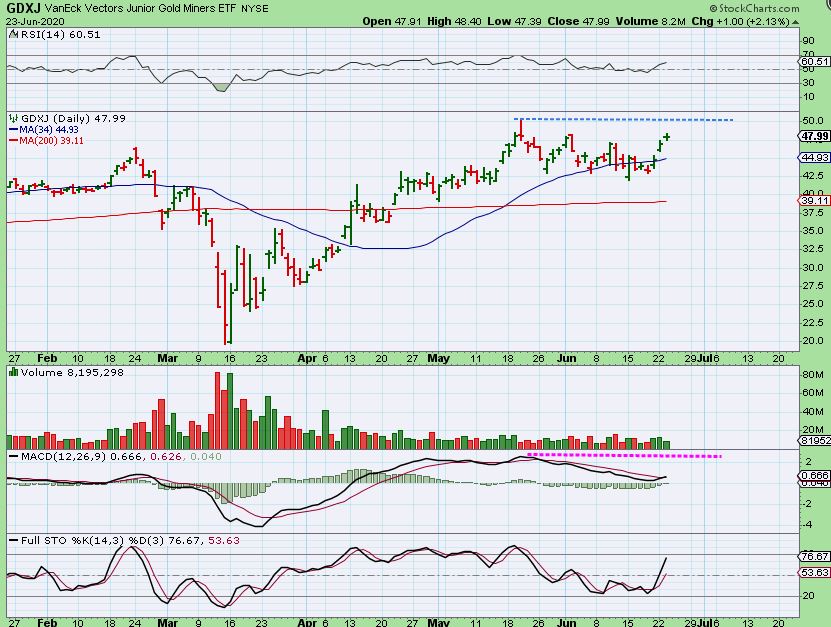This screenshot has width=831, height=627.
Task: Click the 0.666 MACD value tag on right axis
Action: click(815, 475)
